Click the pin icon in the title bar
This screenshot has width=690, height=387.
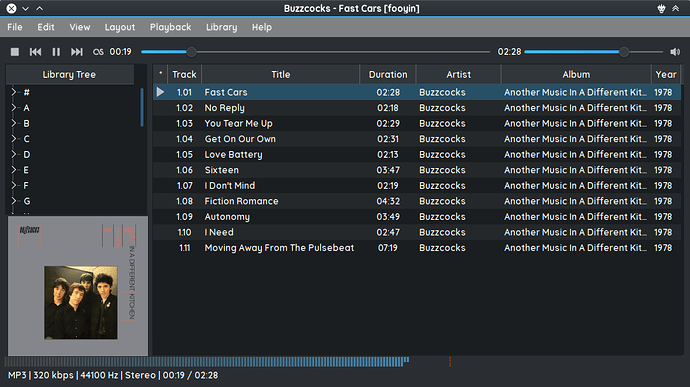click(661, 8)
